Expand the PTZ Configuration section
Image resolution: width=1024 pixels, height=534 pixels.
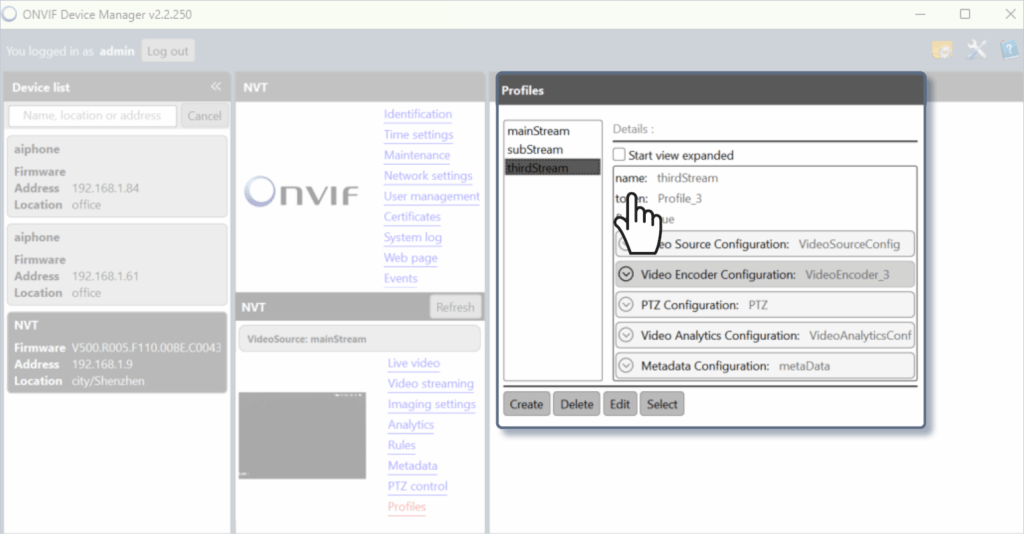coord(627,305)
